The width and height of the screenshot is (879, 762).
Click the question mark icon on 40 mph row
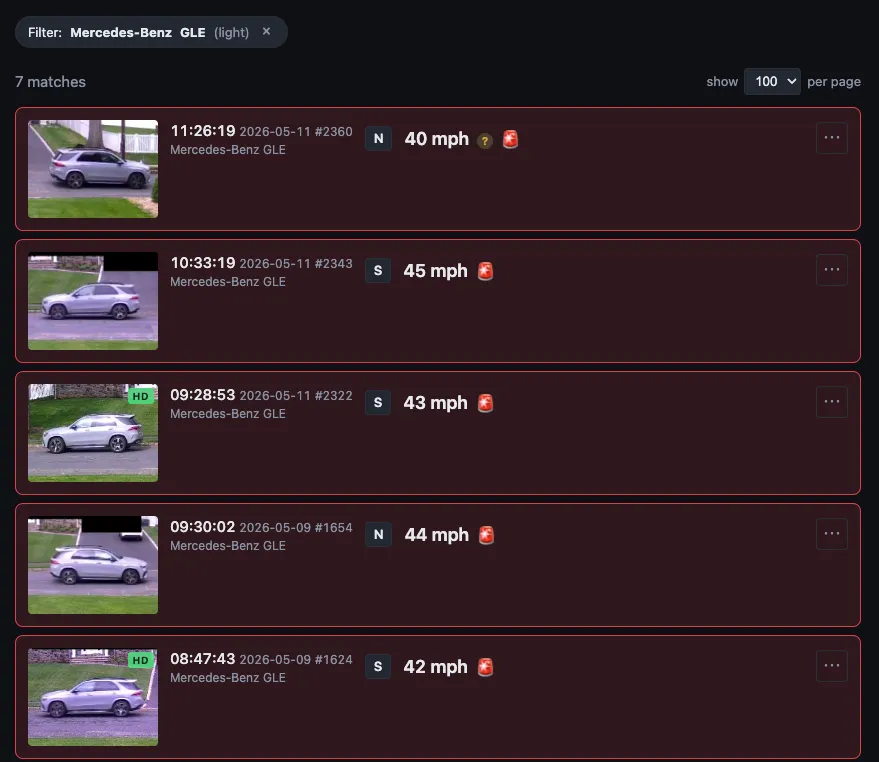coord(485,141)
